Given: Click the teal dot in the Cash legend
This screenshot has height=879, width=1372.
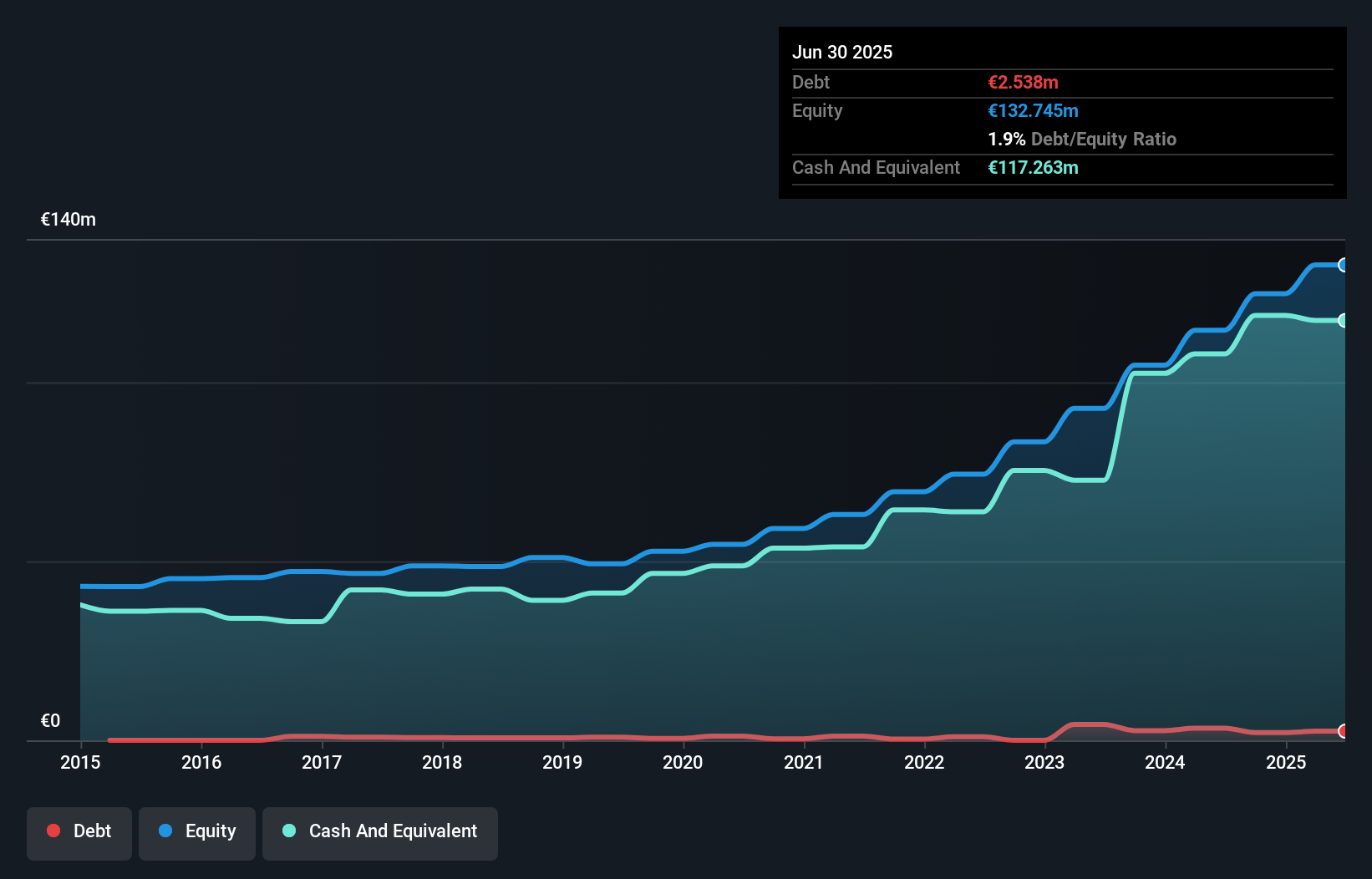Looking at the screenshot, I should [x=289, y=831].
